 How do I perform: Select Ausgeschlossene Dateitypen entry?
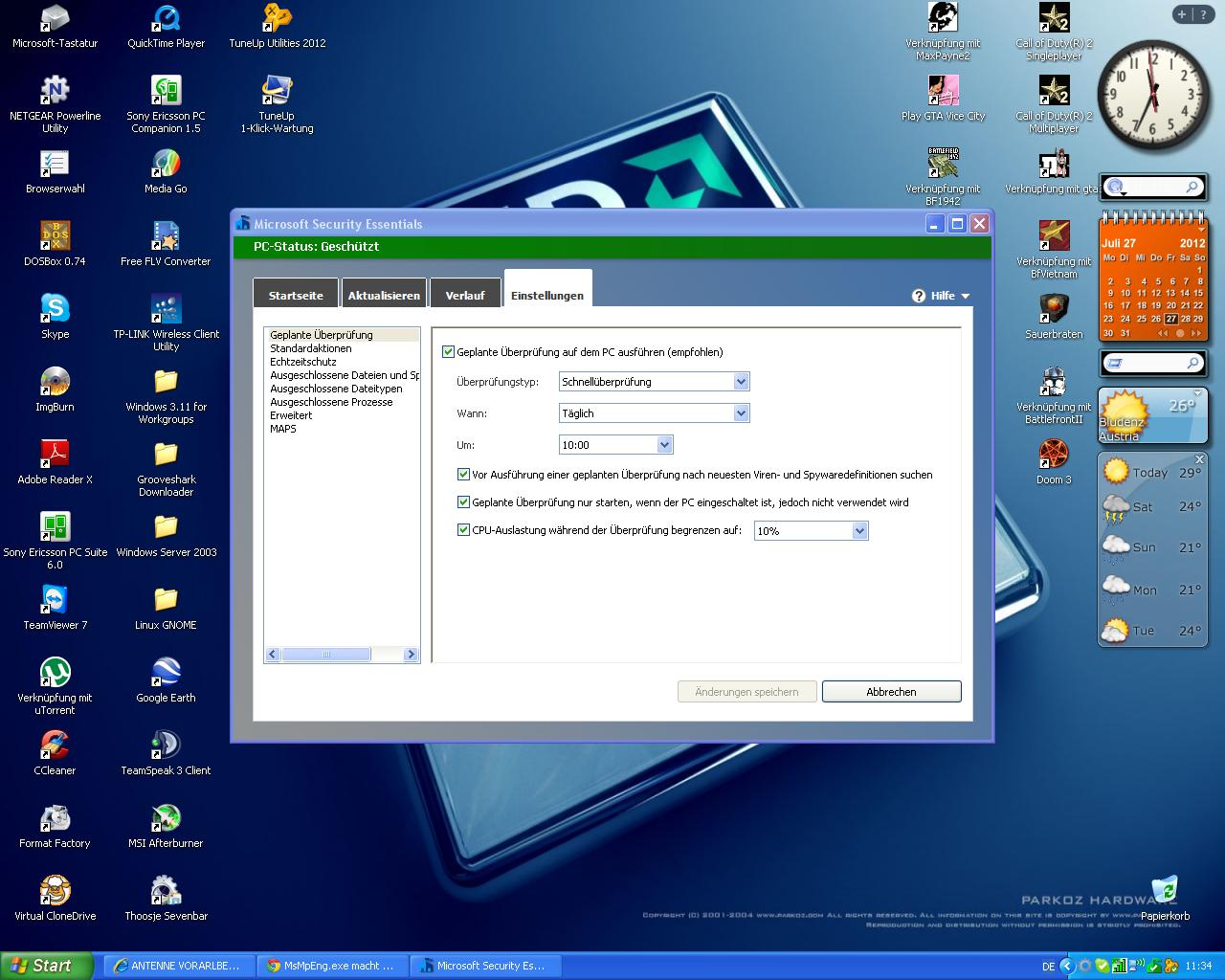336,389
